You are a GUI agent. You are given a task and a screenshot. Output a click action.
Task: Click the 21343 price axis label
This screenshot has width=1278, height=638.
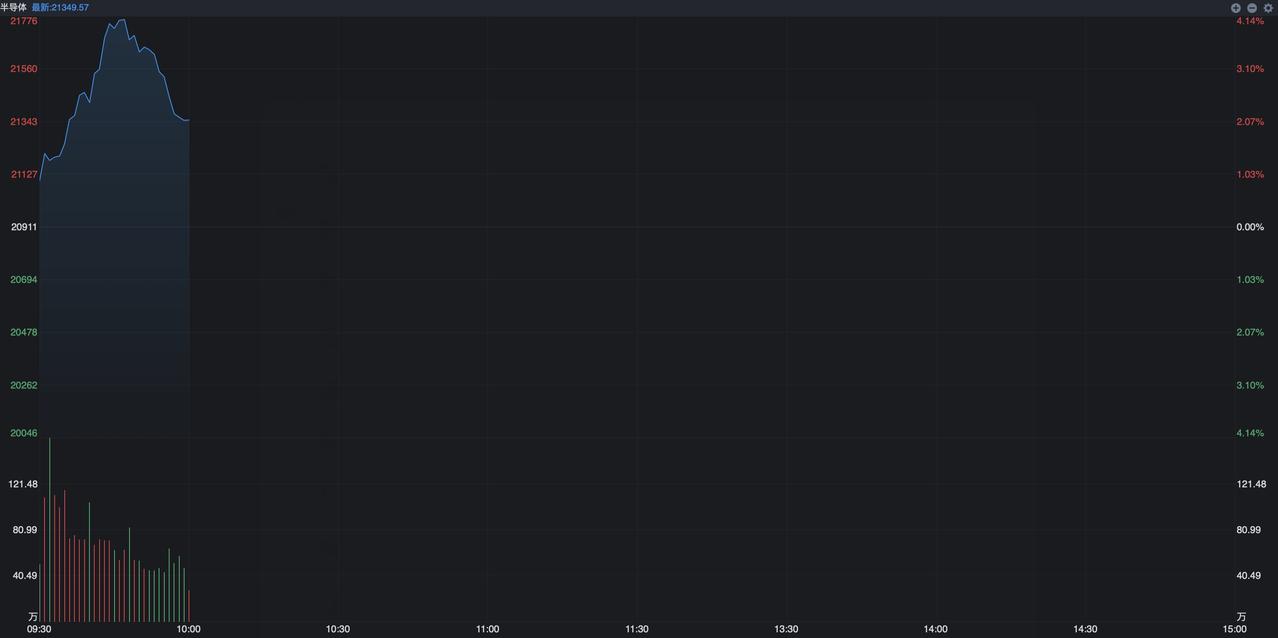(x=24, y=122)
